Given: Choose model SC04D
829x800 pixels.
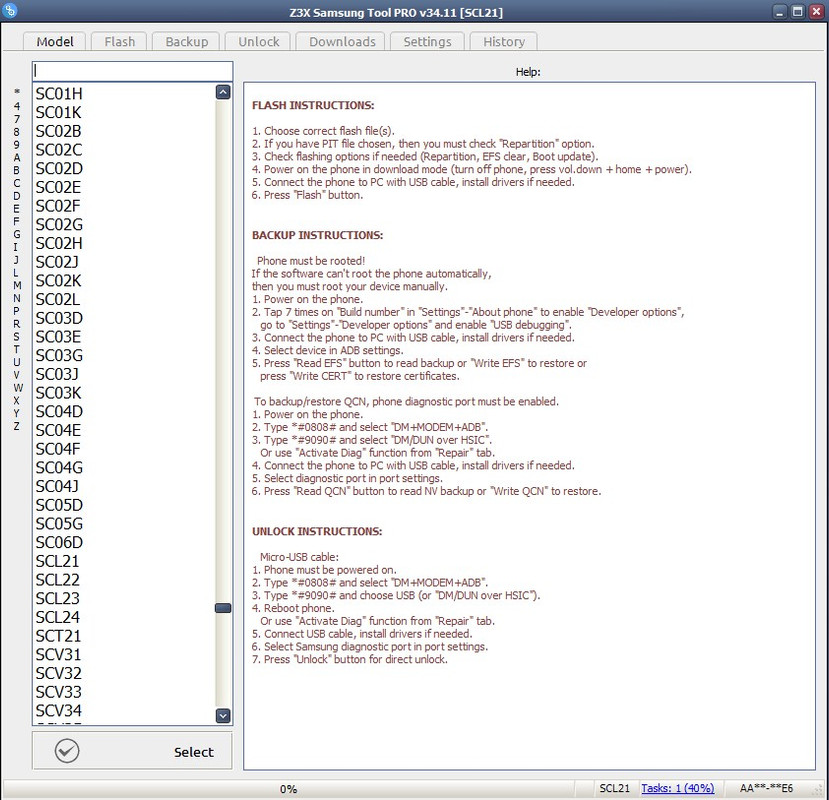Looking at the screenshot, I should (124, 411).
